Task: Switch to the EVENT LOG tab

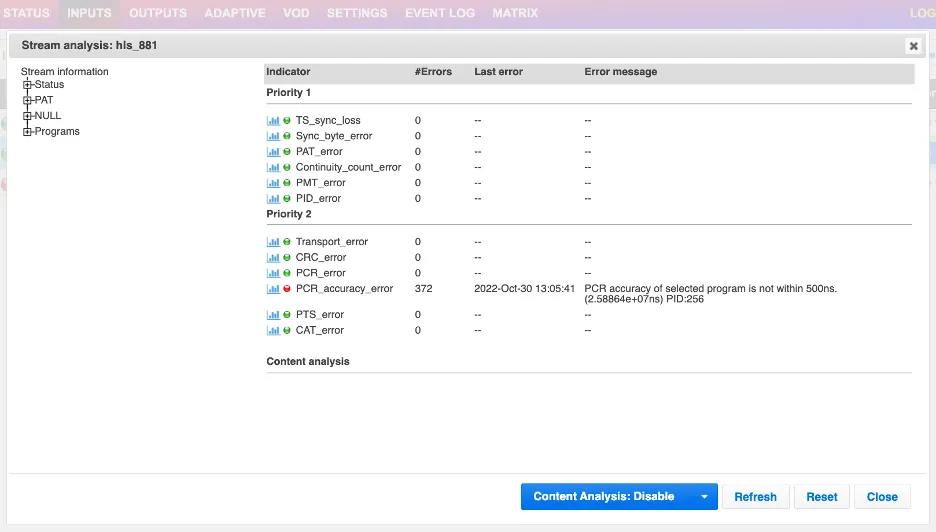Action: click(440, 13)
